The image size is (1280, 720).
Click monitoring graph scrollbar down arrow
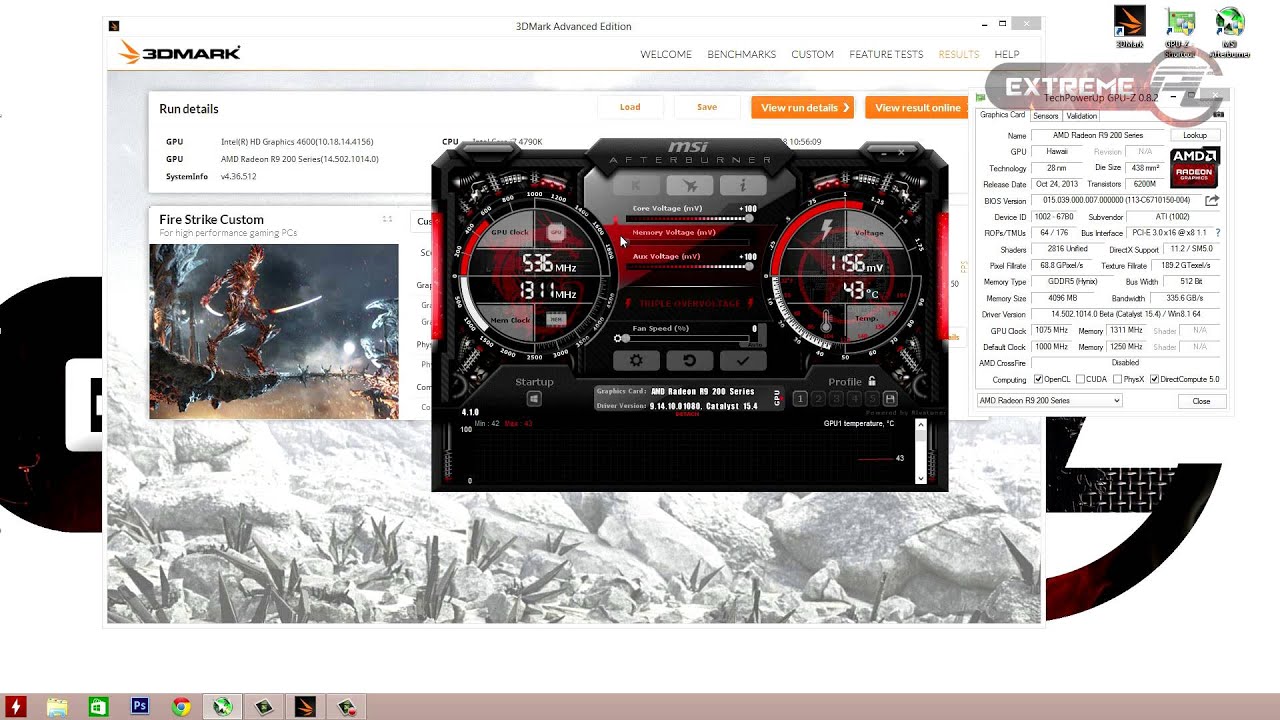click(921, 479)
